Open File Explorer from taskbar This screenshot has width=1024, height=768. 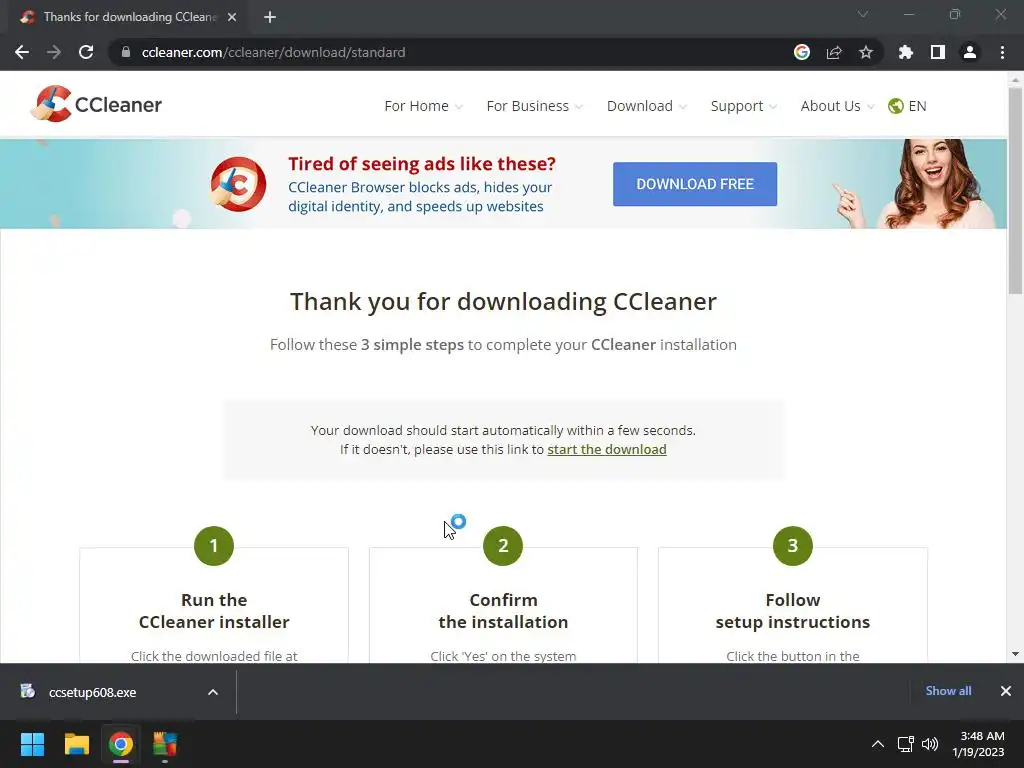(x=76, y=744)
